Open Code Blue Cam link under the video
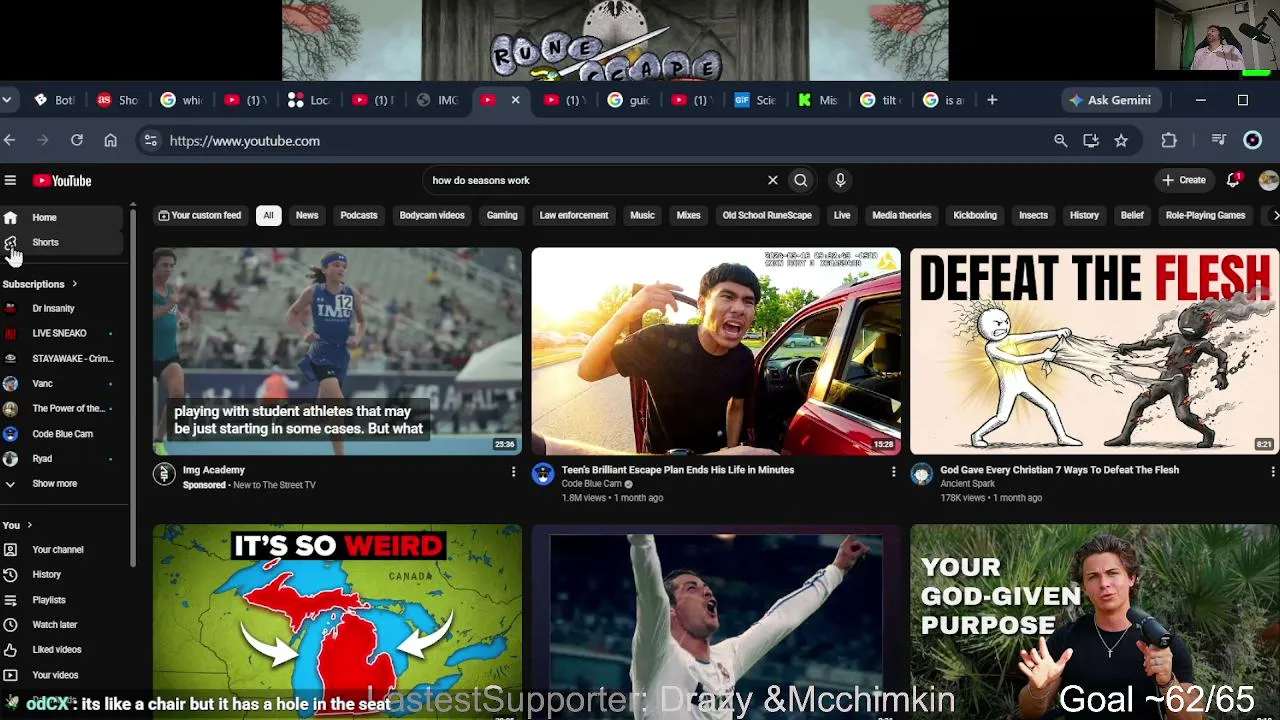Image resolution: width=1280 pixels, height=720 pixels. 591,484
